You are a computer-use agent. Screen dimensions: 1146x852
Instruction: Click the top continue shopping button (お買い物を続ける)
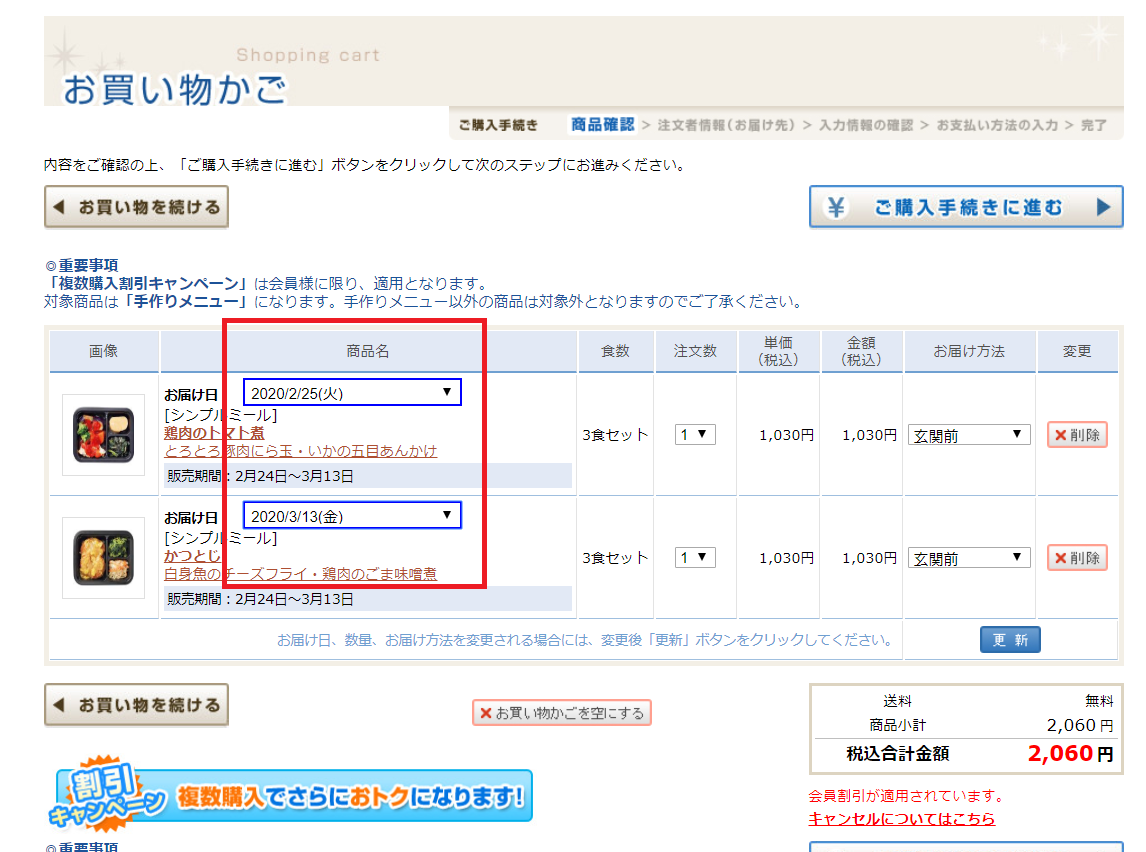point(137,207)
